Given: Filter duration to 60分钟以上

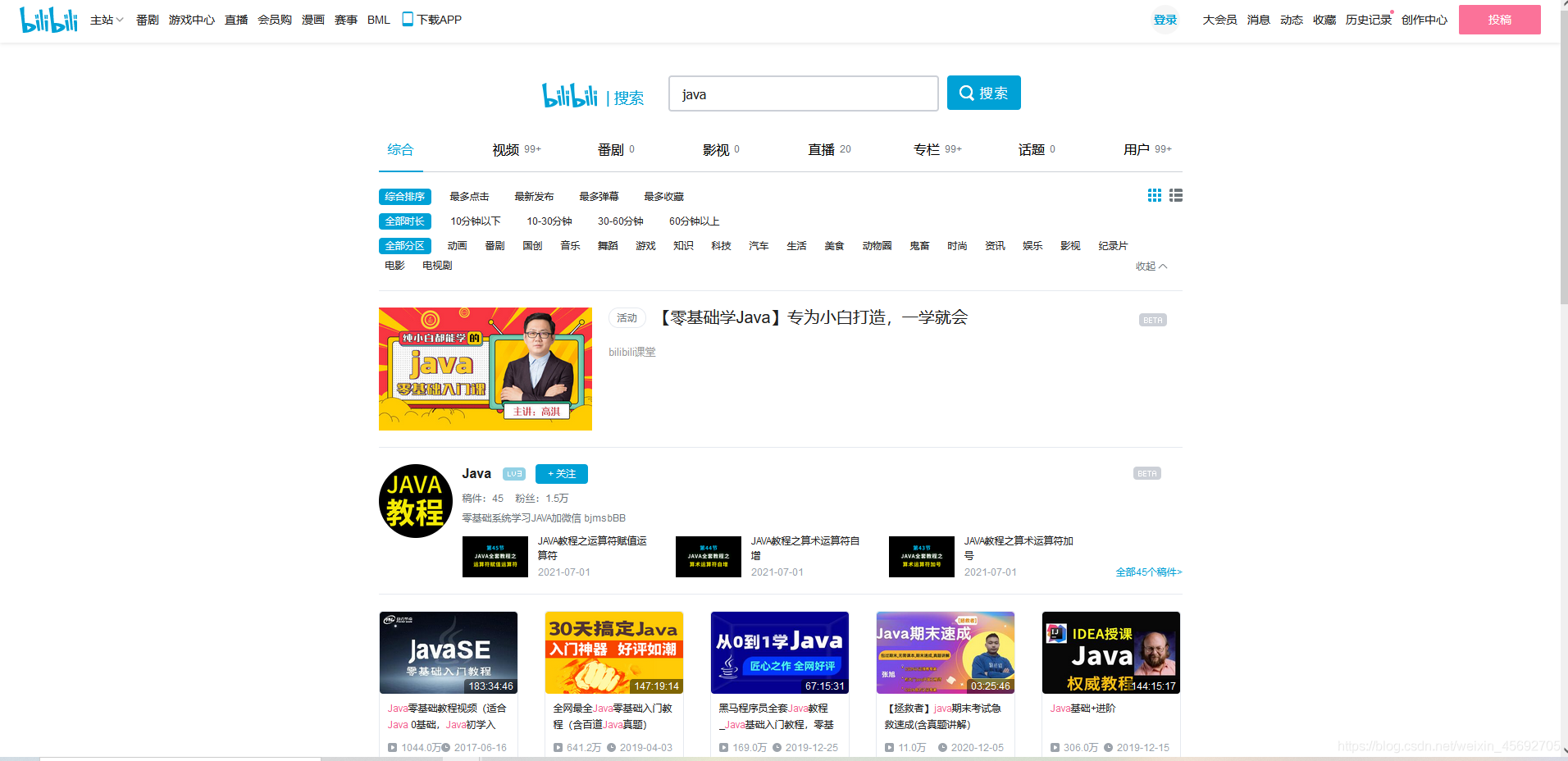Looking at the screenshot, I should [695, 221].
